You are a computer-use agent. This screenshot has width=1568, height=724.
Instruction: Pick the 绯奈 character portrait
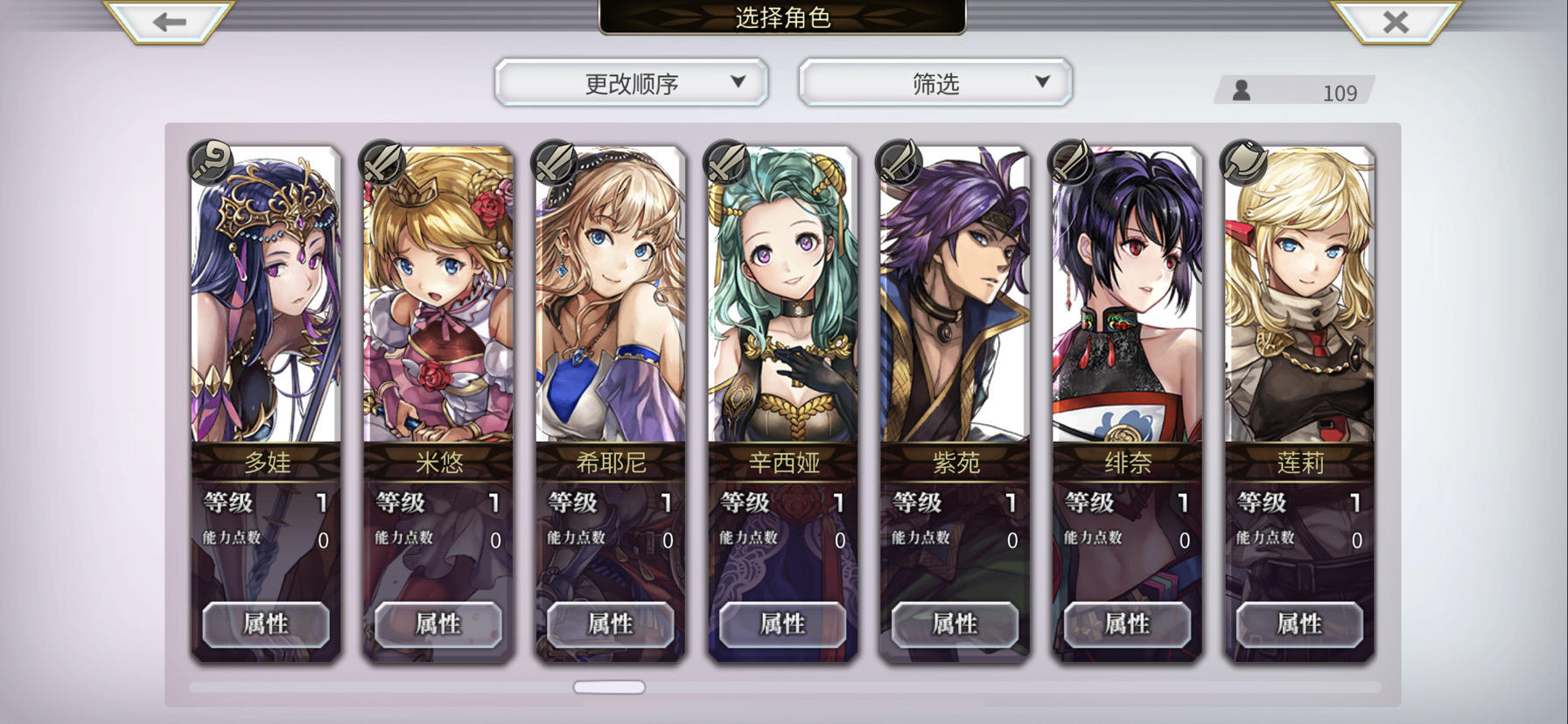1128,295
